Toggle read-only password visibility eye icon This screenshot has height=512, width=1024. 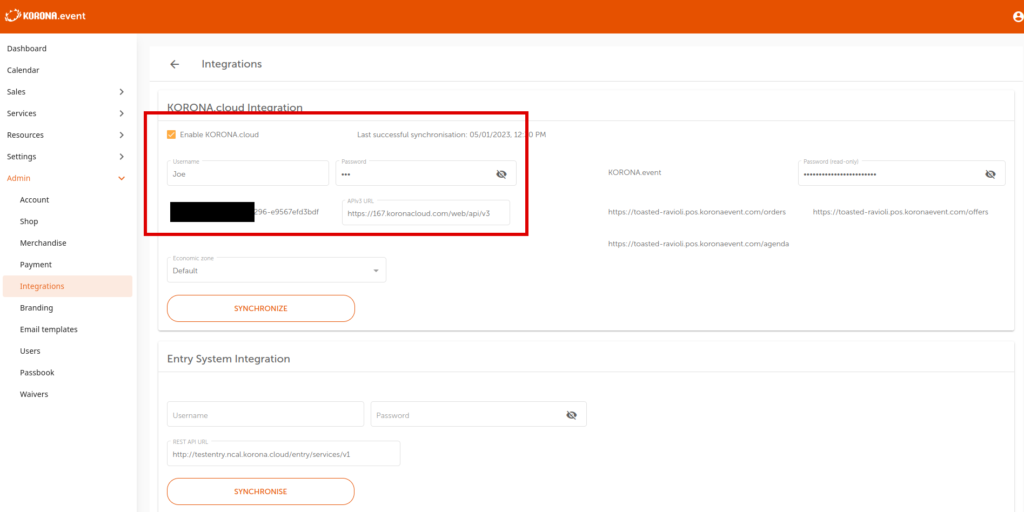pyautogui.click(x=990, y=174)
